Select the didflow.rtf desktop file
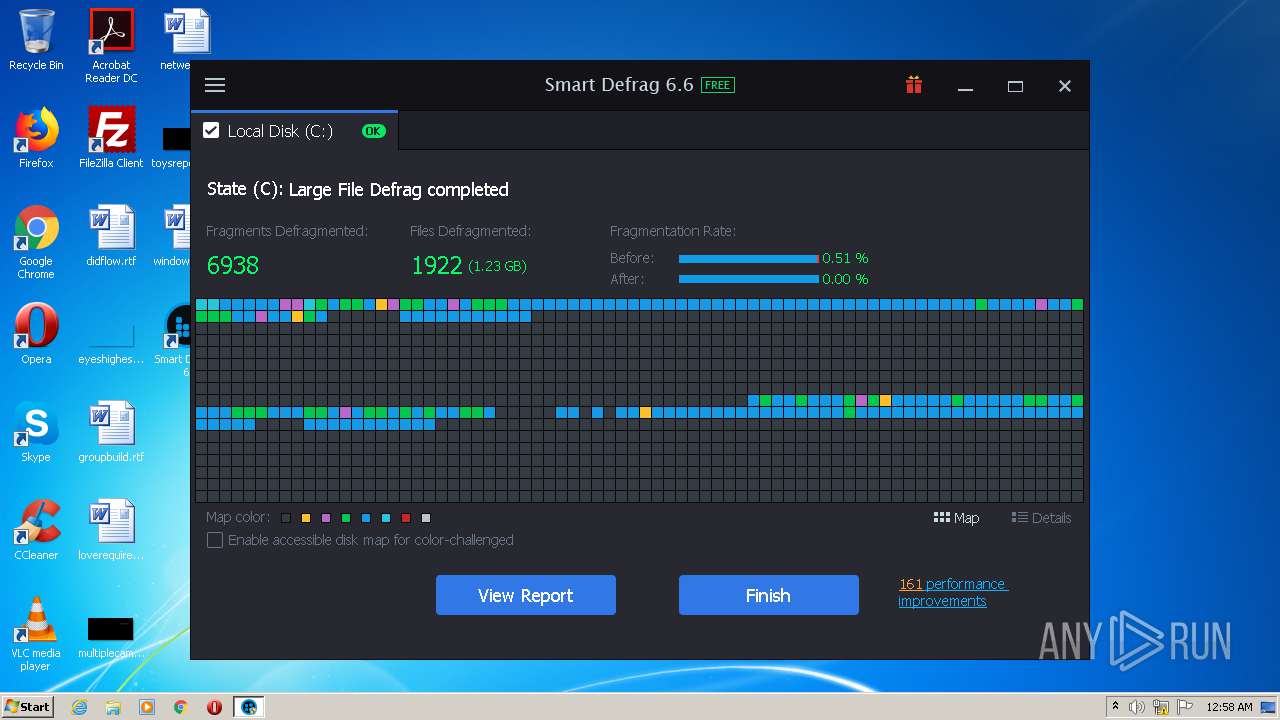Screen dimensions: 1280x720 click(111, 236)
